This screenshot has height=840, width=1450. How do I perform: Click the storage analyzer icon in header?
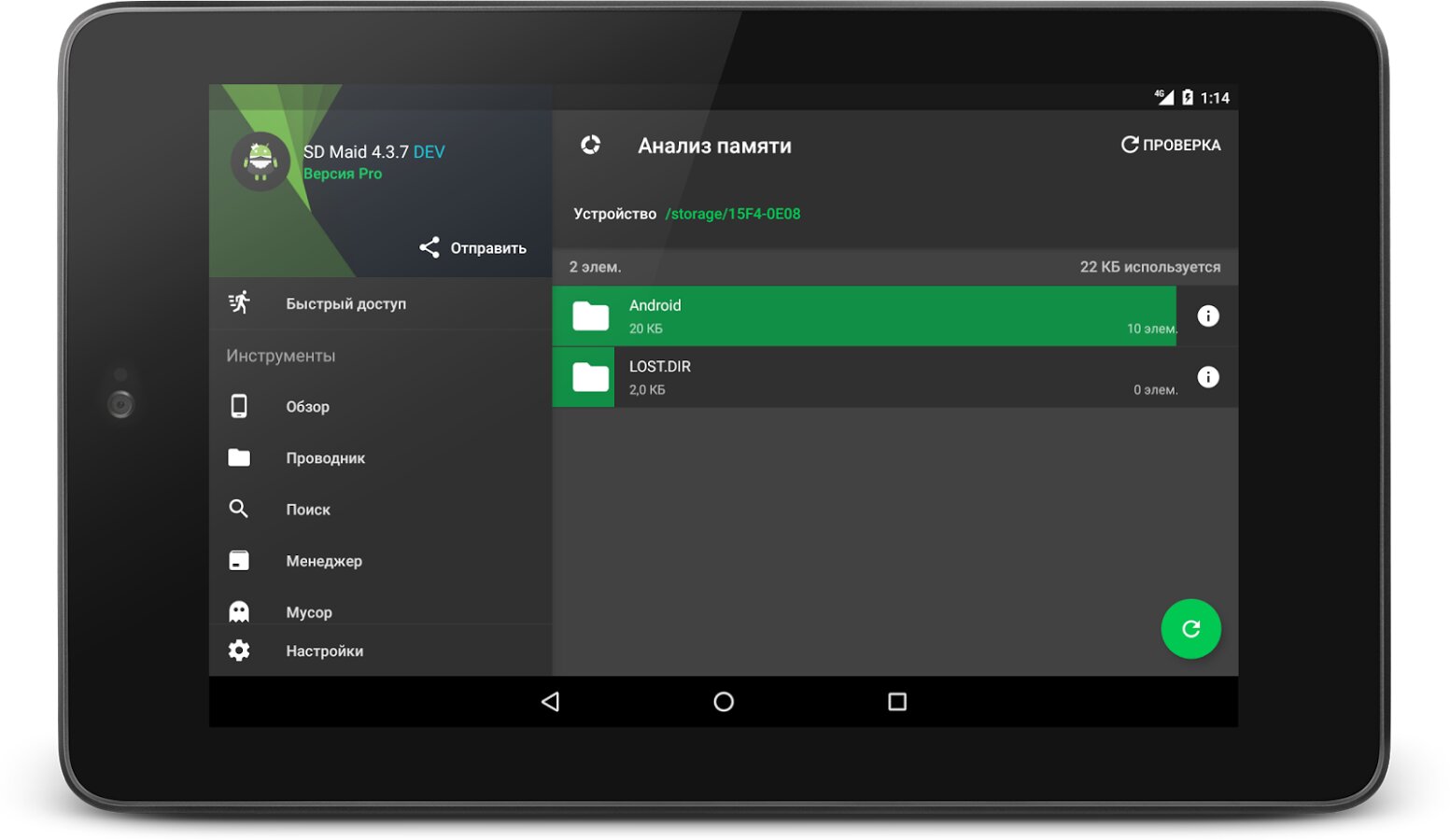point(590,146)
